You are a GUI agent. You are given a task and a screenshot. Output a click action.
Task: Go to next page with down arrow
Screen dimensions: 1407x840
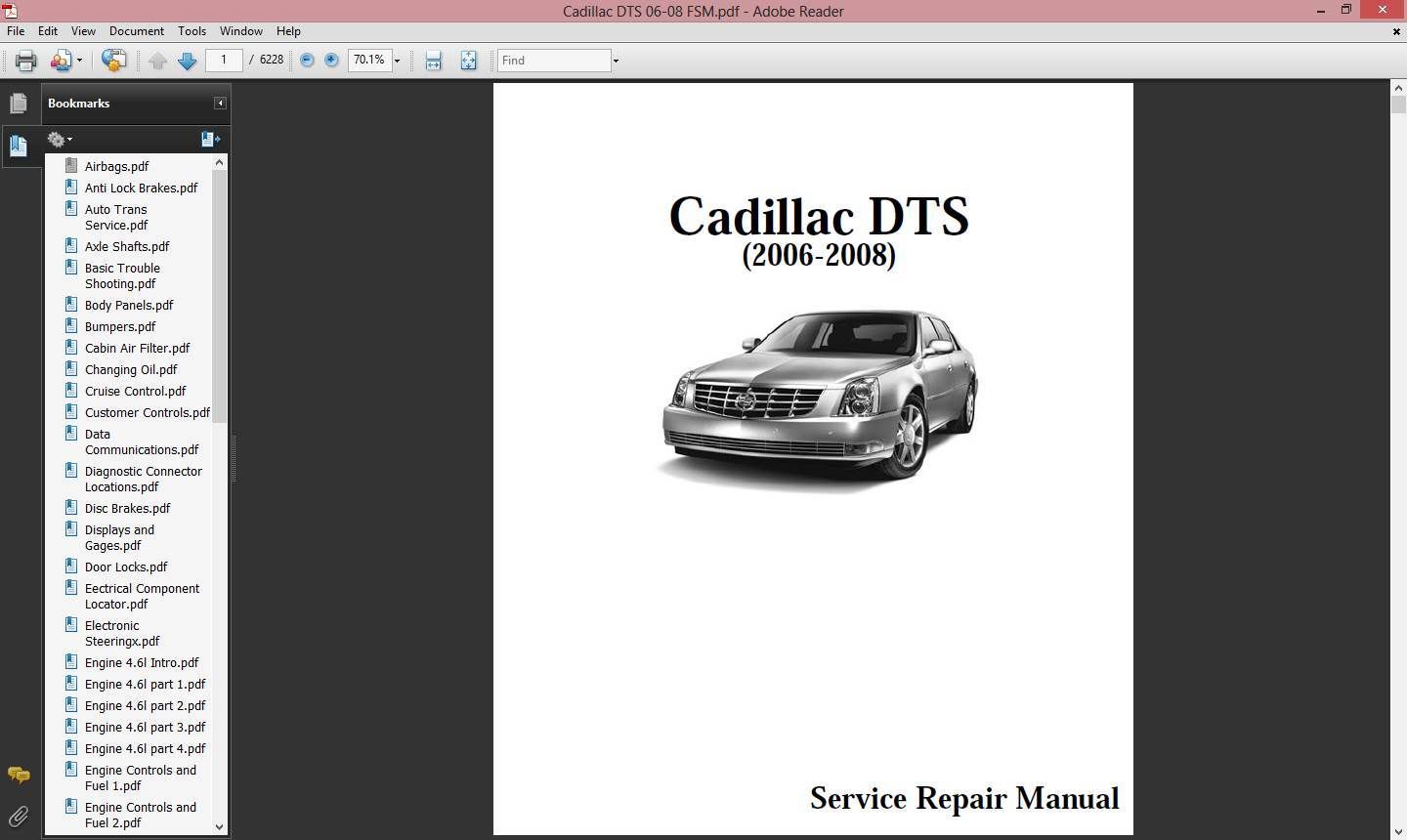(x=188, y=61)
